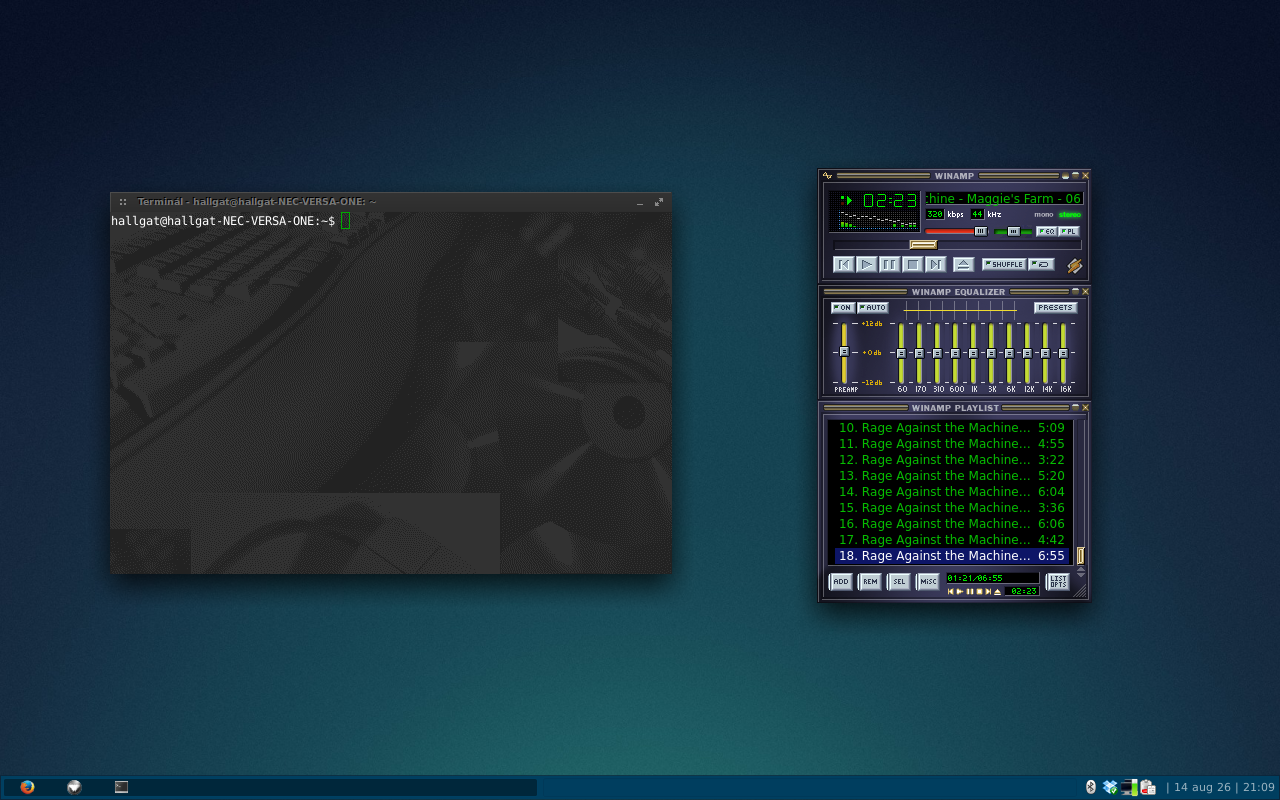
Task: Click the 12K equalizer band slider
Action: point(1027,353)
